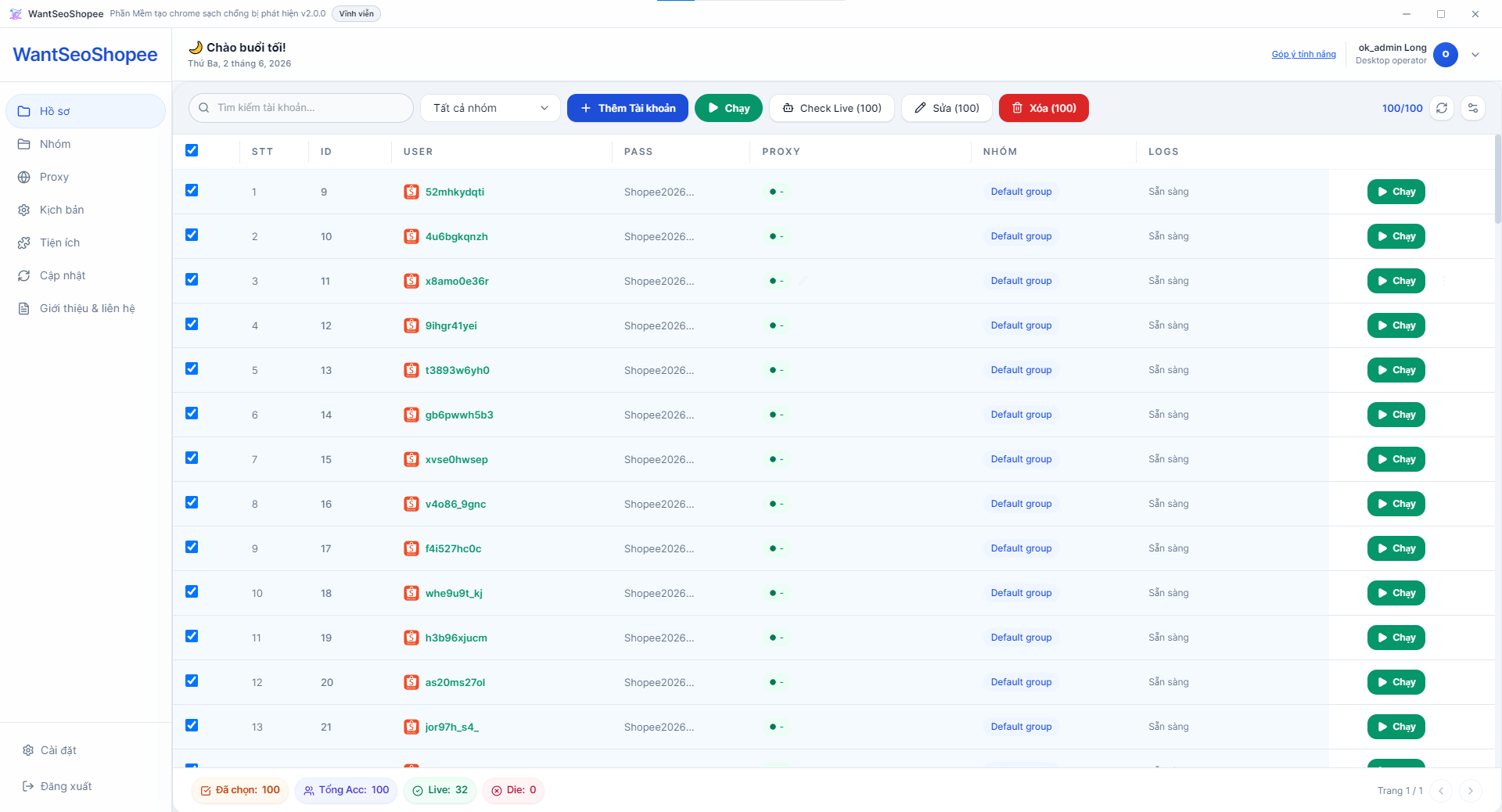Click the Shopee icon beside f4i527hc0c
Viewport: 1502px width, 812px height.
pyautogui.click(x=411, y=548)
